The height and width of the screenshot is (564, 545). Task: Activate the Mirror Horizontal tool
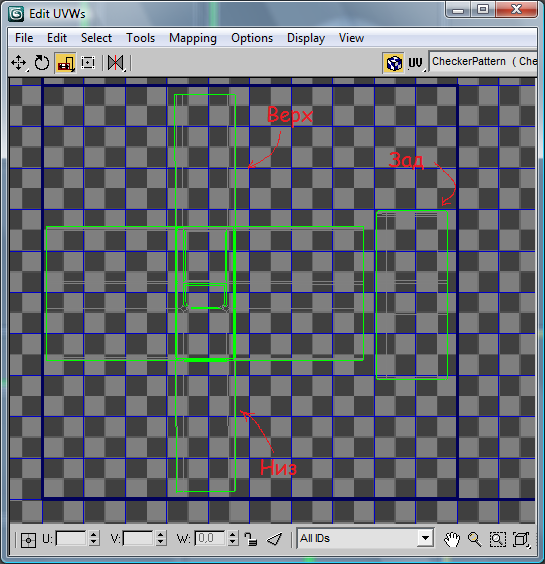pyautogui.click(x=116, y=63)
